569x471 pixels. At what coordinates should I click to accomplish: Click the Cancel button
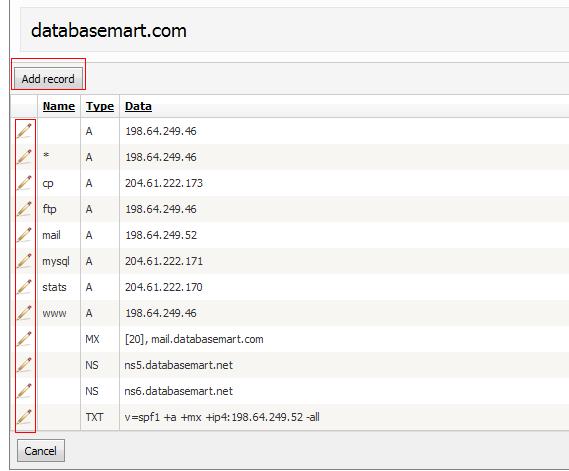[41, 451]
